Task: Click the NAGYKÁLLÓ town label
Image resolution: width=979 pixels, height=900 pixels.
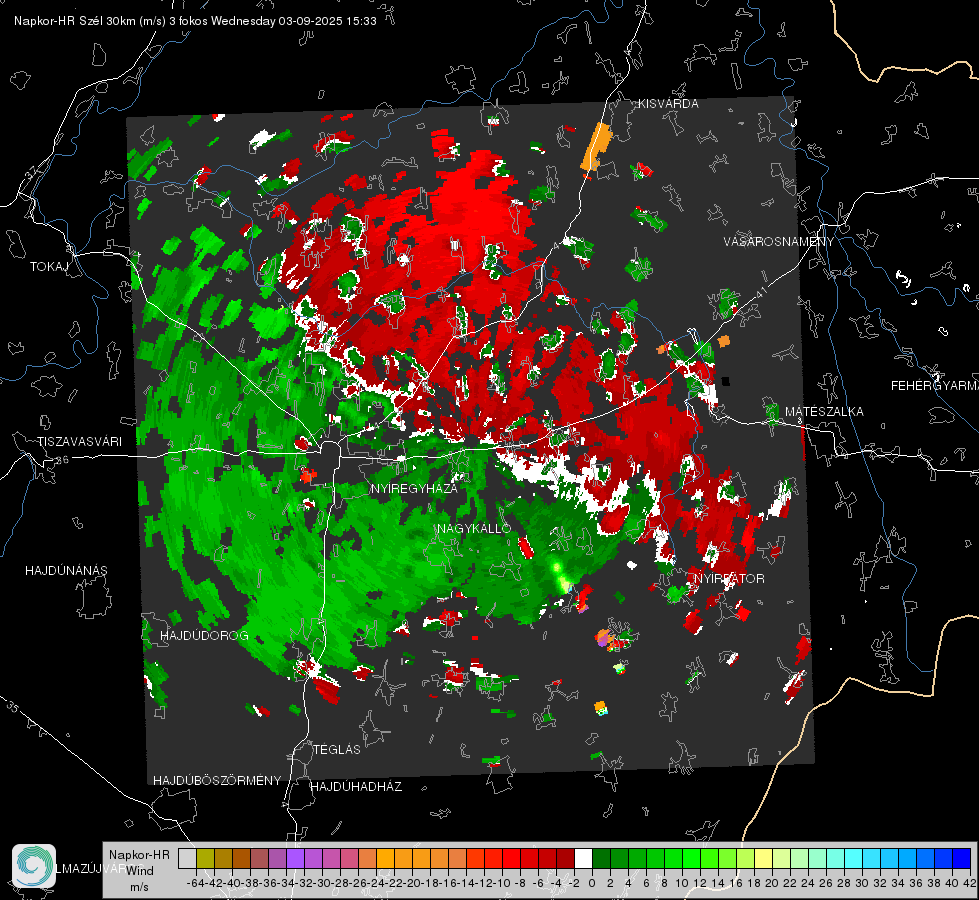Action: click(x=474, y=528)
